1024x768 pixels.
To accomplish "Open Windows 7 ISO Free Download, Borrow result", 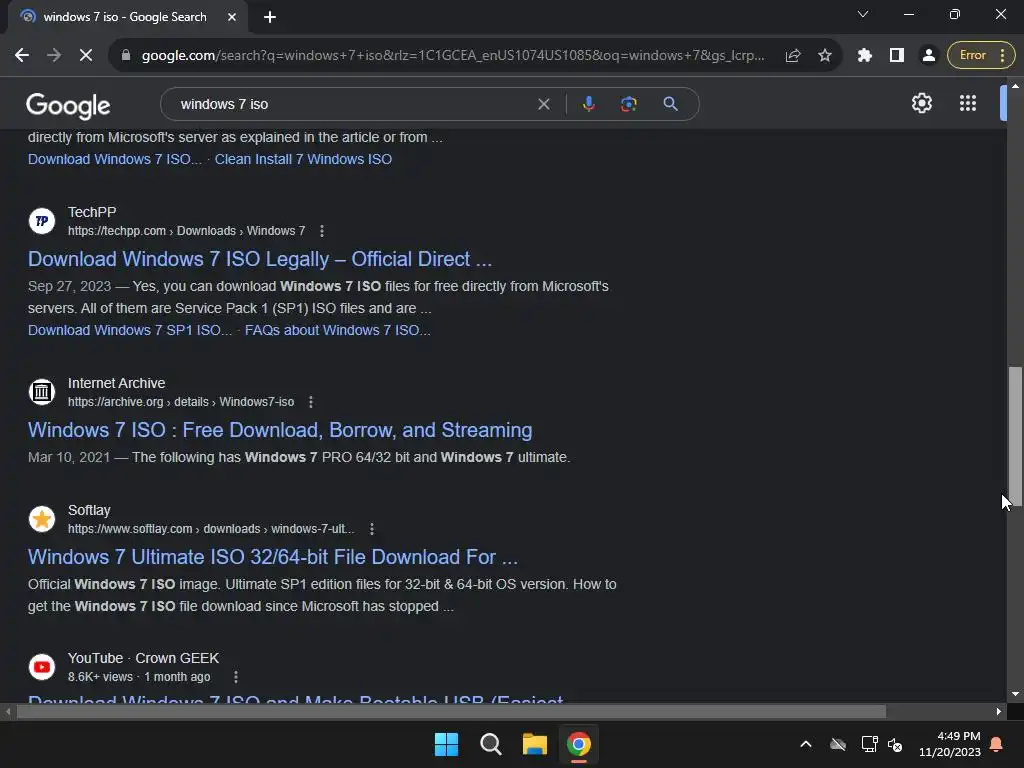I will pyautogui.click(x=280, y=430).
